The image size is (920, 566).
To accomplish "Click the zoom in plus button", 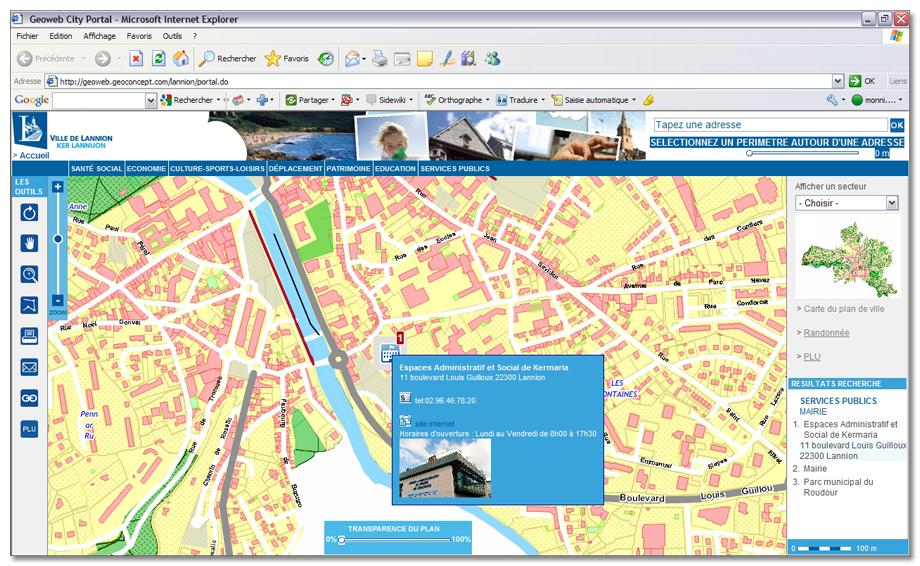I will (x=58, y=186).
